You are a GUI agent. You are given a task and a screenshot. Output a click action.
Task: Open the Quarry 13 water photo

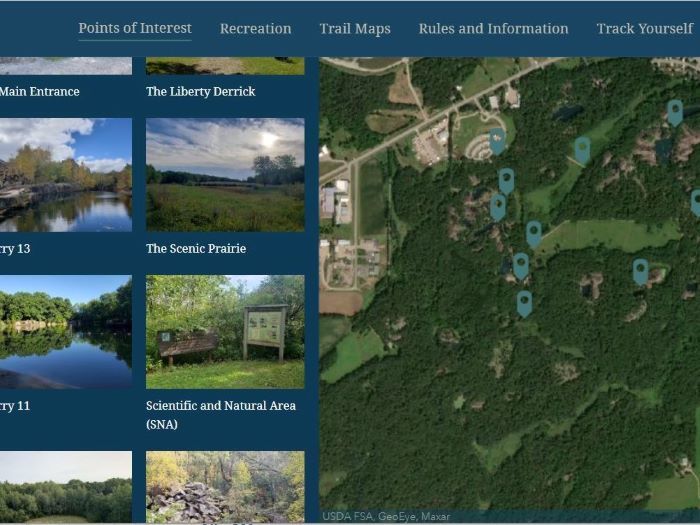pyautogui.click(x=66, y=175)
